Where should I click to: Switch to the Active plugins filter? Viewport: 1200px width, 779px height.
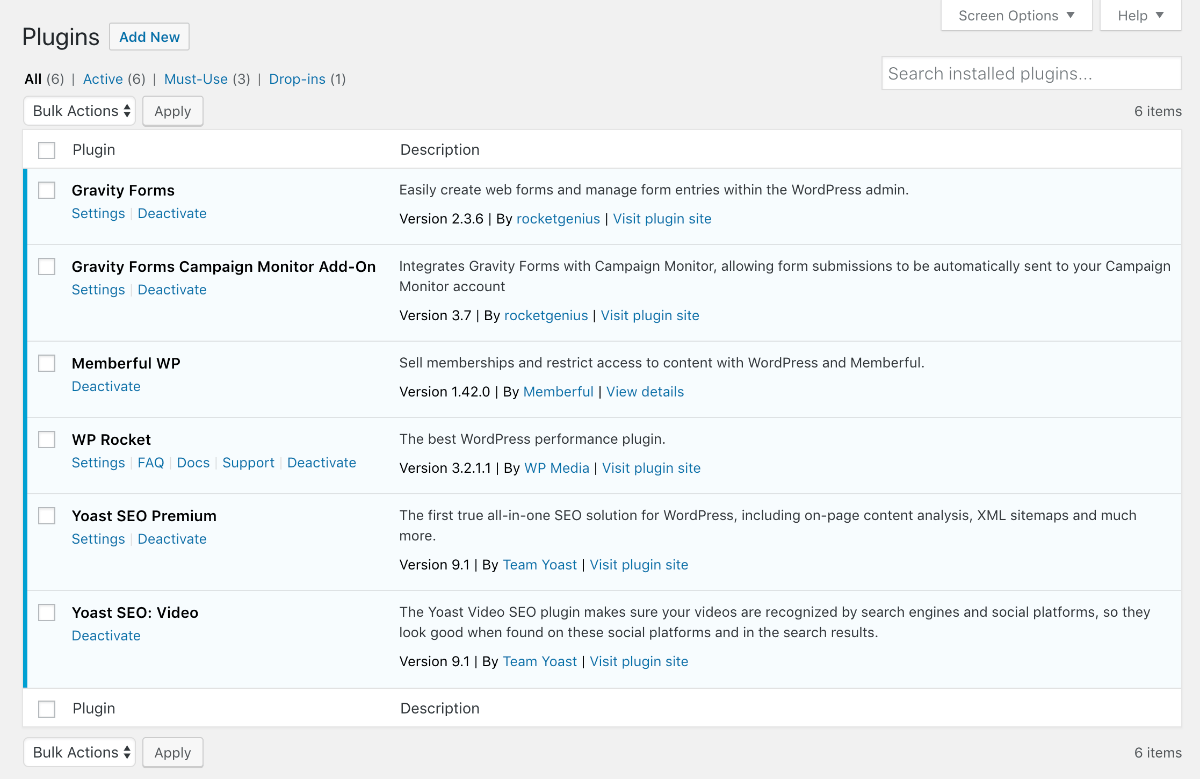pos(102,79)
